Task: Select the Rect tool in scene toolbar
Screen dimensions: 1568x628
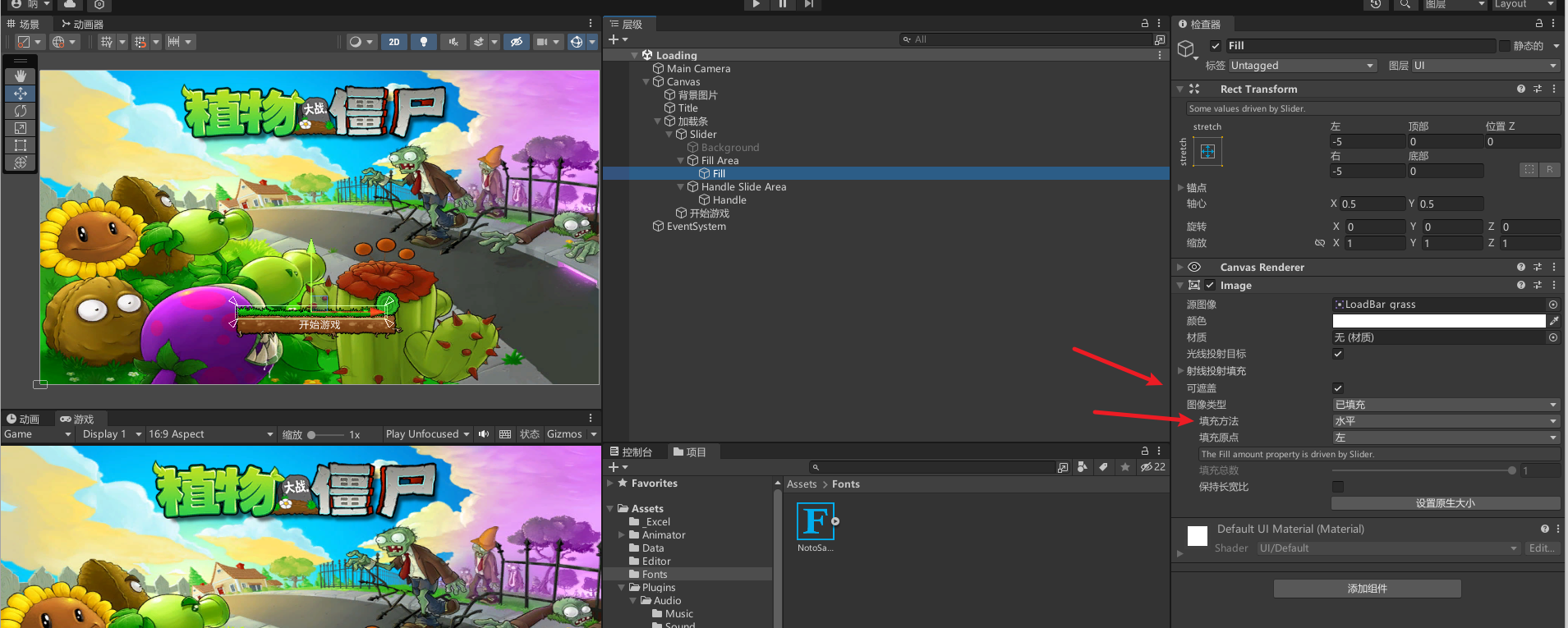Action: click(21, 145)
